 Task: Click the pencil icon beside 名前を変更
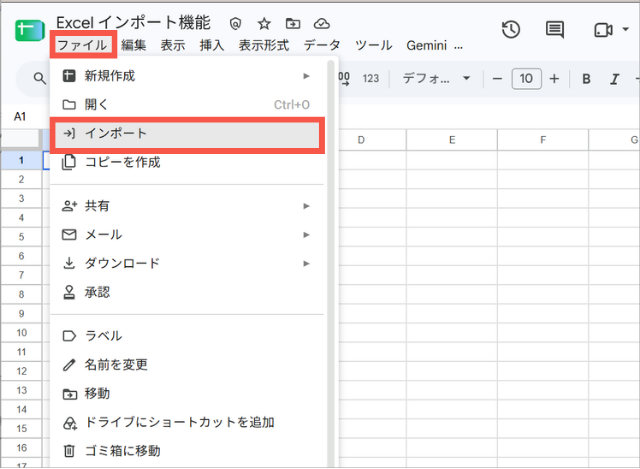tap(69, 365)
